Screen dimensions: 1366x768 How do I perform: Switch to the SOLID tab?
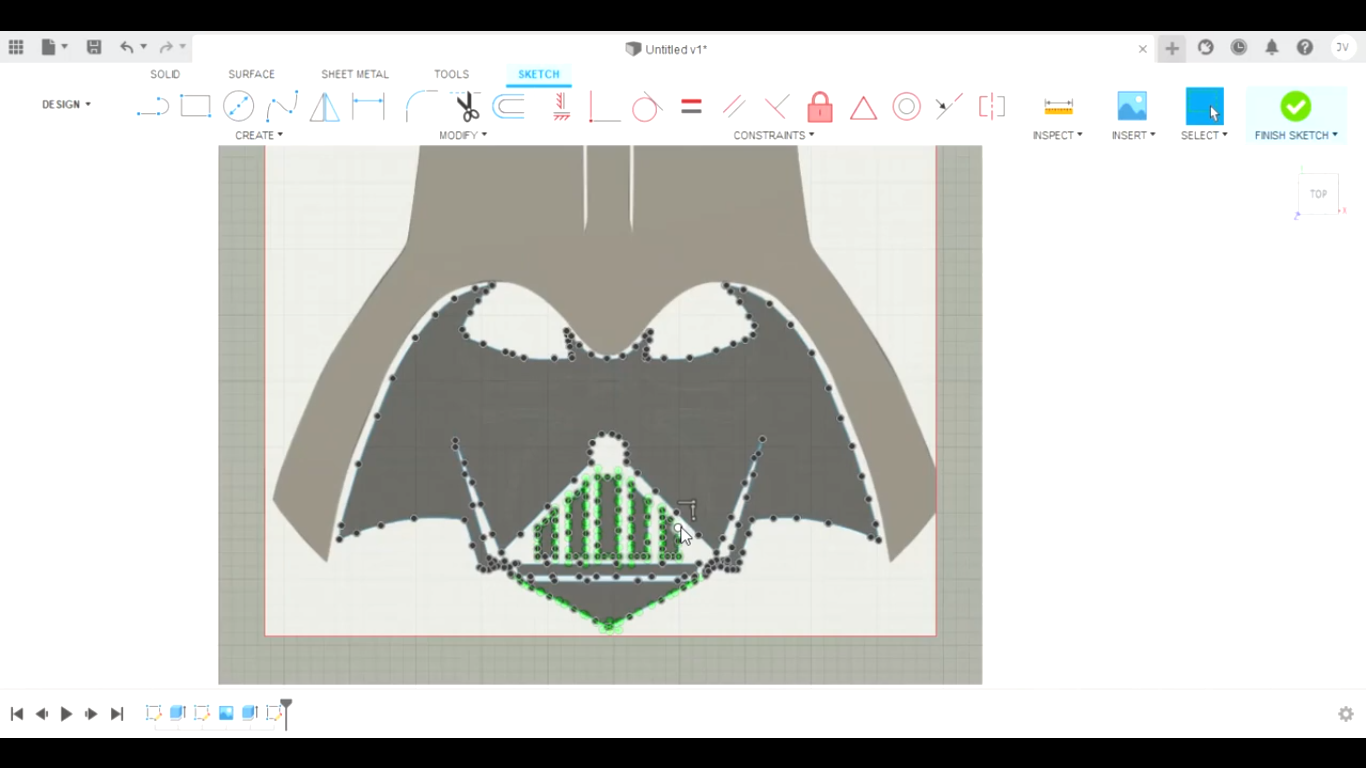tap(165, 74)
